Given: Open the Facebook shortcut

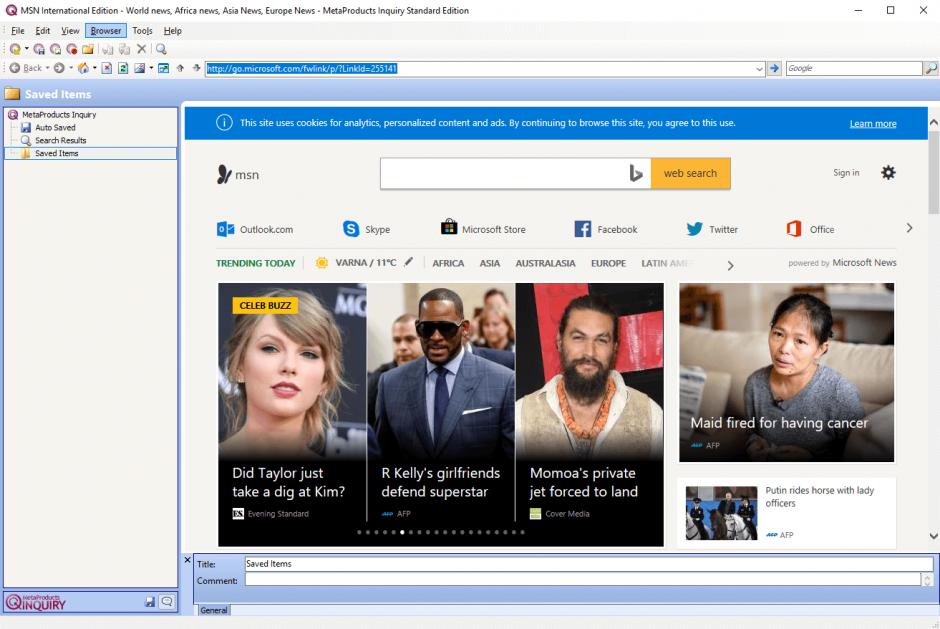Looking at the screenshot, I should coord(606,229).
